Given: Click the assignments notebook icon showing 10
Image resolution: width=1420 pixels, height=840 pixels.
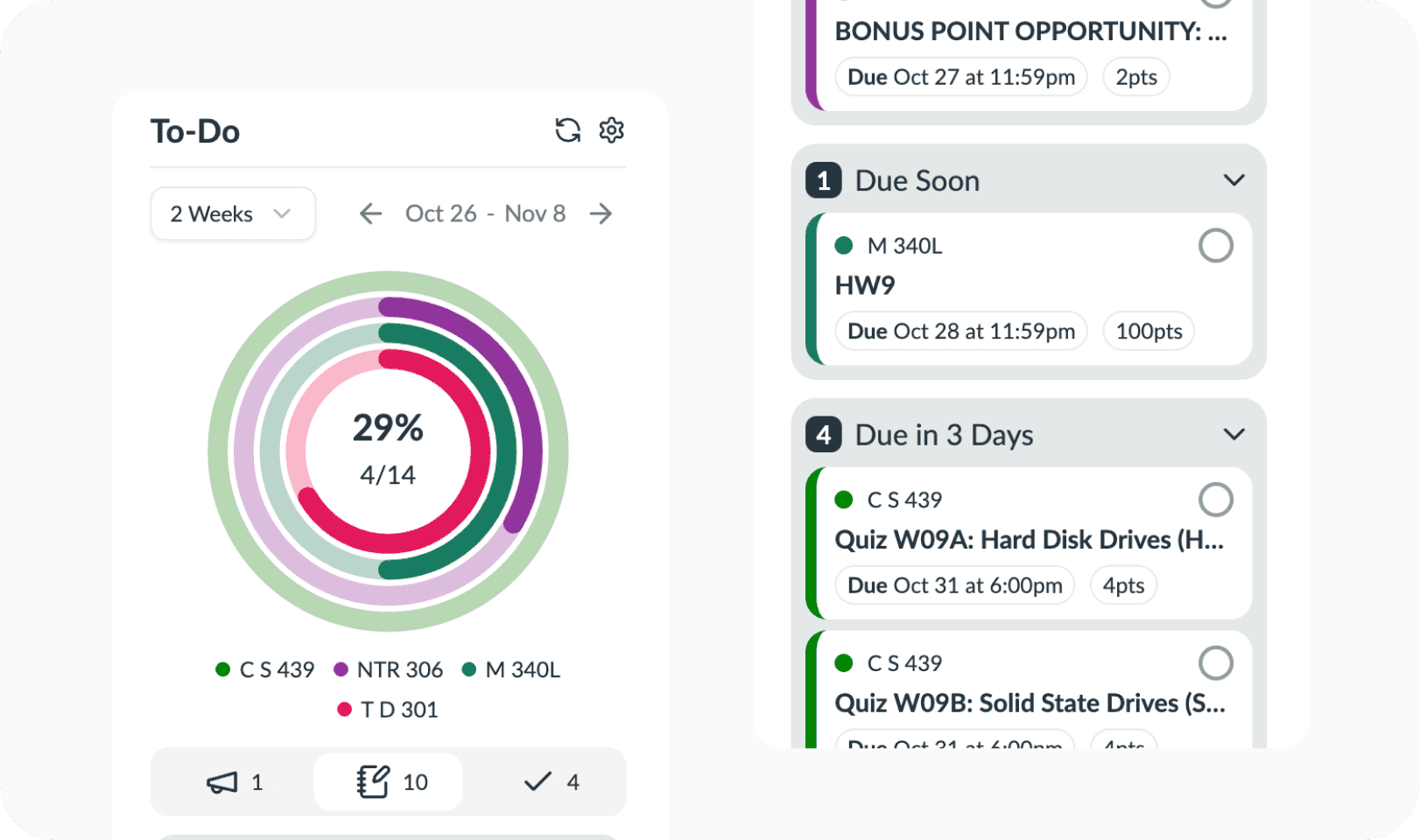Looking at the screenshot, I should (x=373, y=780).
